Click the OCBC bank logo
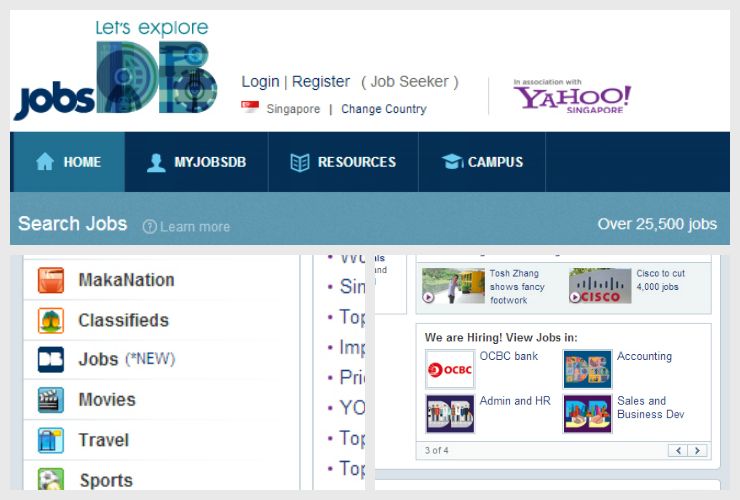 click(x=450, y=369)
